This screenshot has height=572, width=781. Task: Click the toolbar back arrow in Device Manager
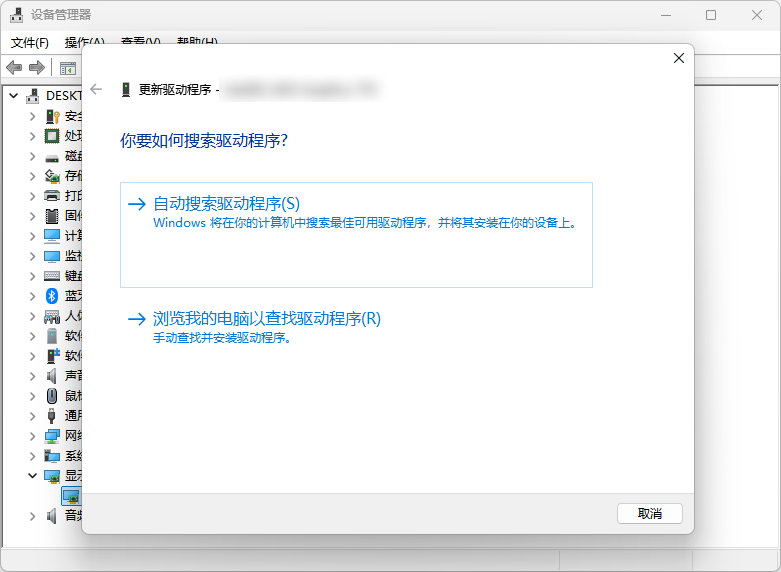14,67
